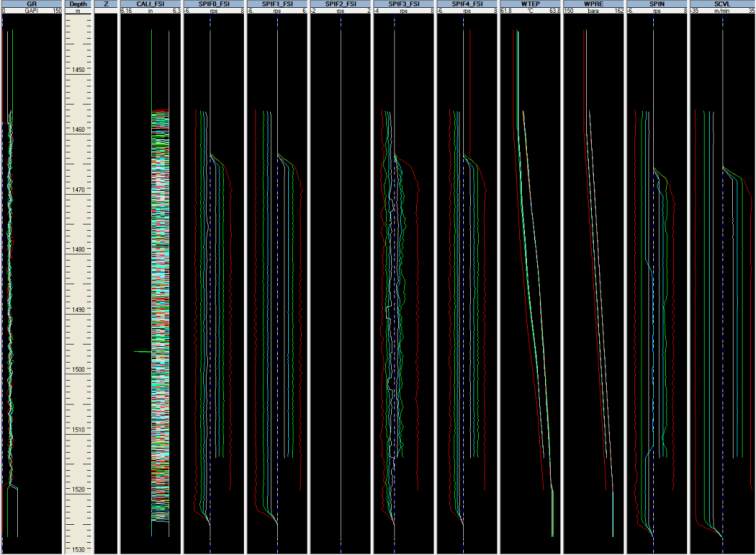Click the SPIF4_FSI track header

click(x=467, y=4)
